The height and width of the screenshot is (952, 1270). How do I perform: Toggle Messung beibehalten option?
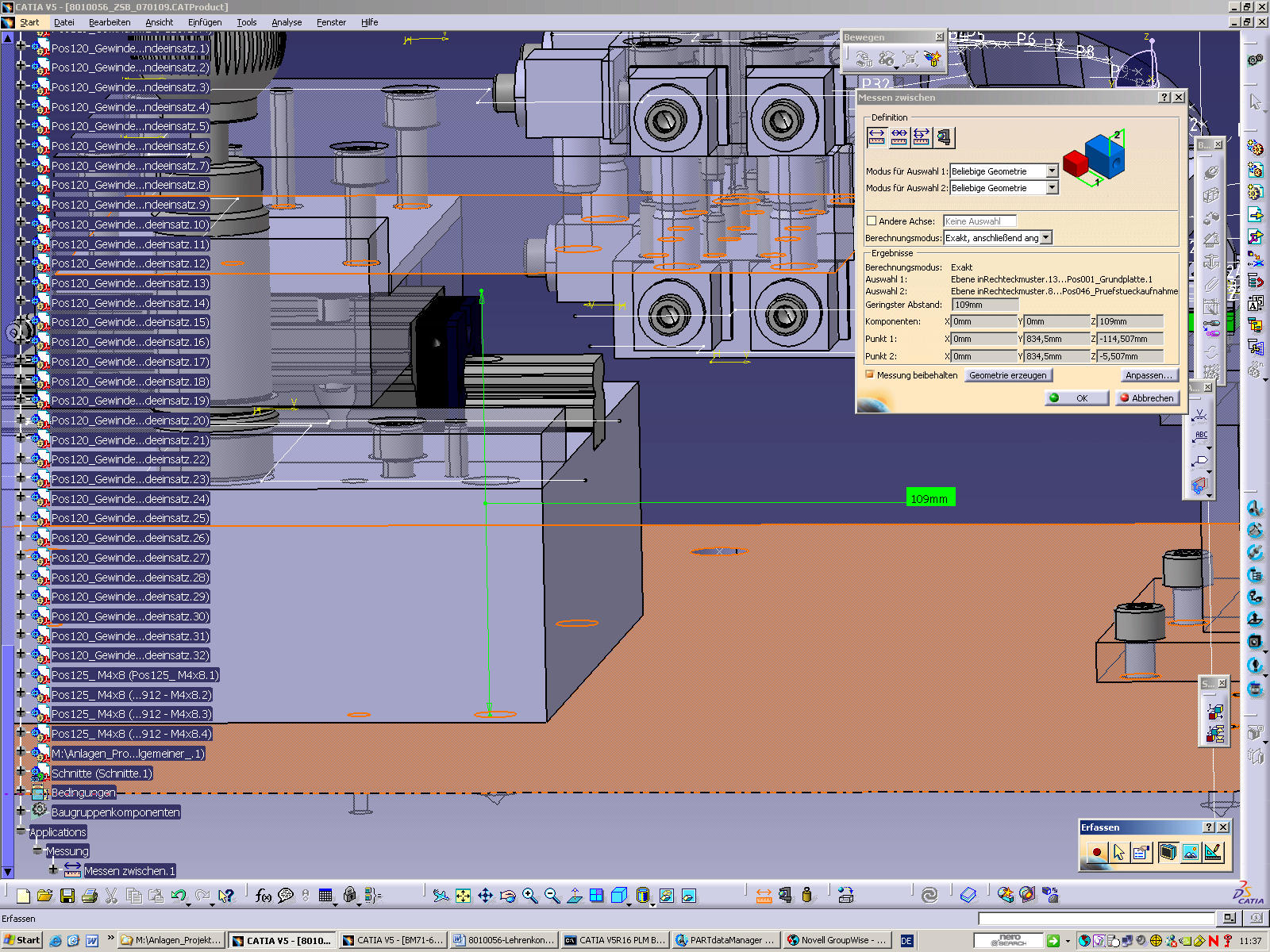[870, 374]
